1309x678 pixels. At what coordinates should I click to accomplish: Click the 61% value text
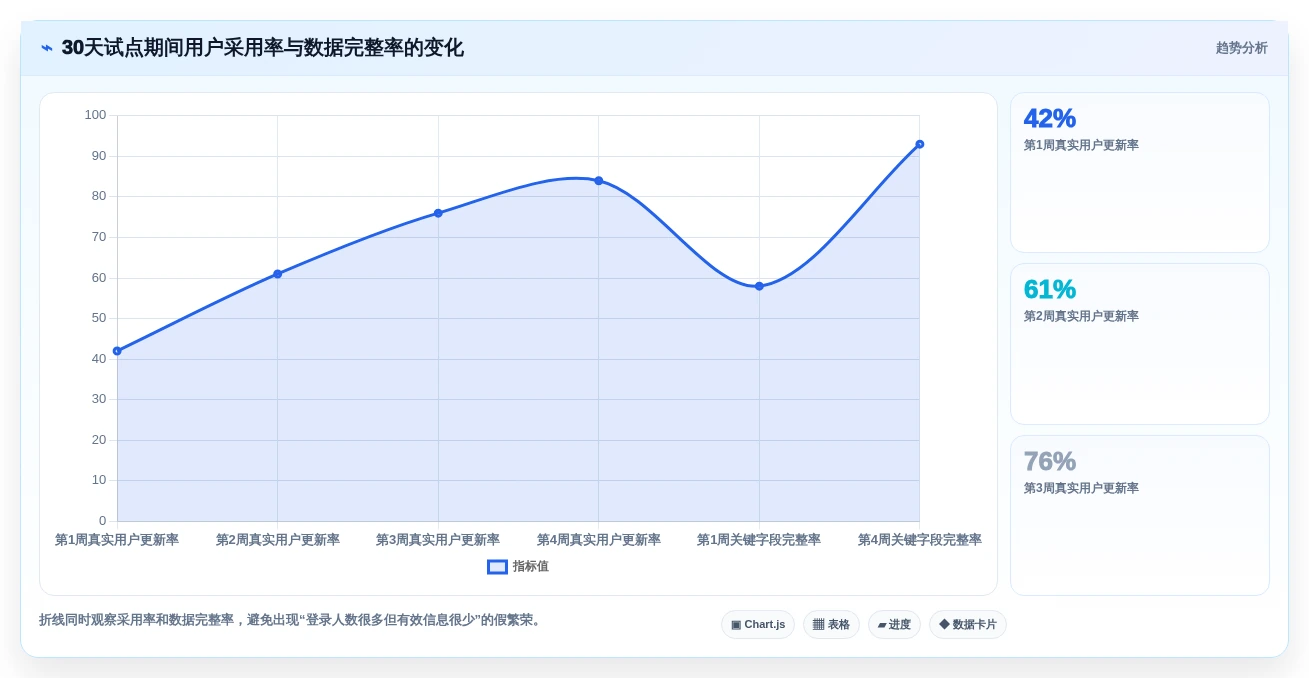tap(1049, 289)
